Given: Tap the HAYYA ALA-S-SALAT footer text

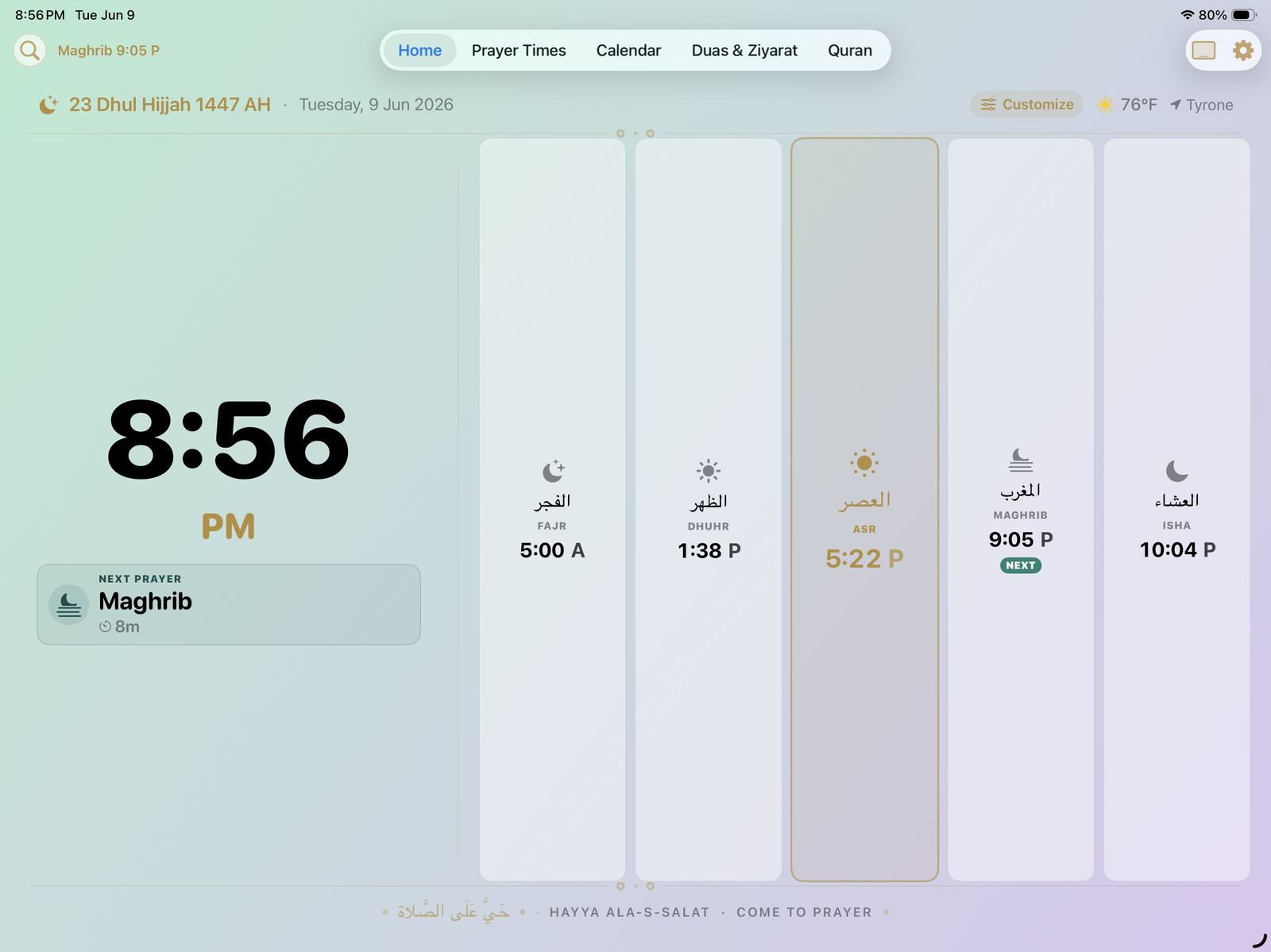Looking at the screenshot, I should (x=629, y=912).
